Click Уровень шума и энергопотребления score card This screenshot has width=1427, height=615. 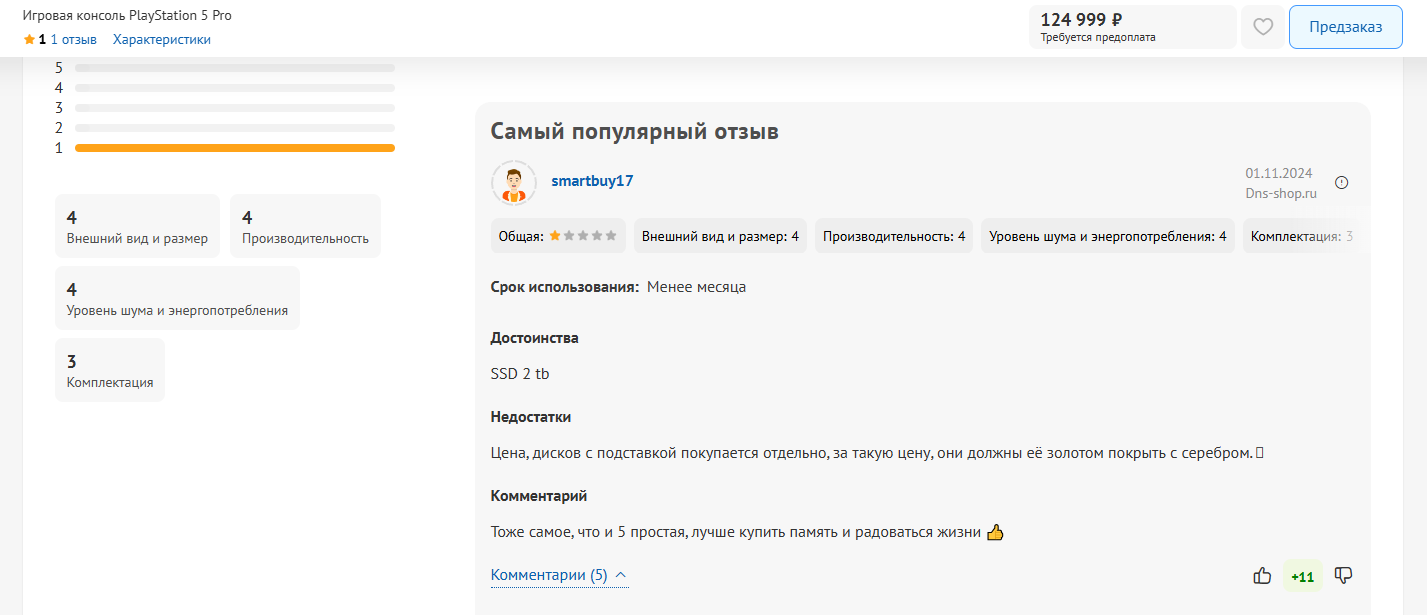(x=177, y=298)
